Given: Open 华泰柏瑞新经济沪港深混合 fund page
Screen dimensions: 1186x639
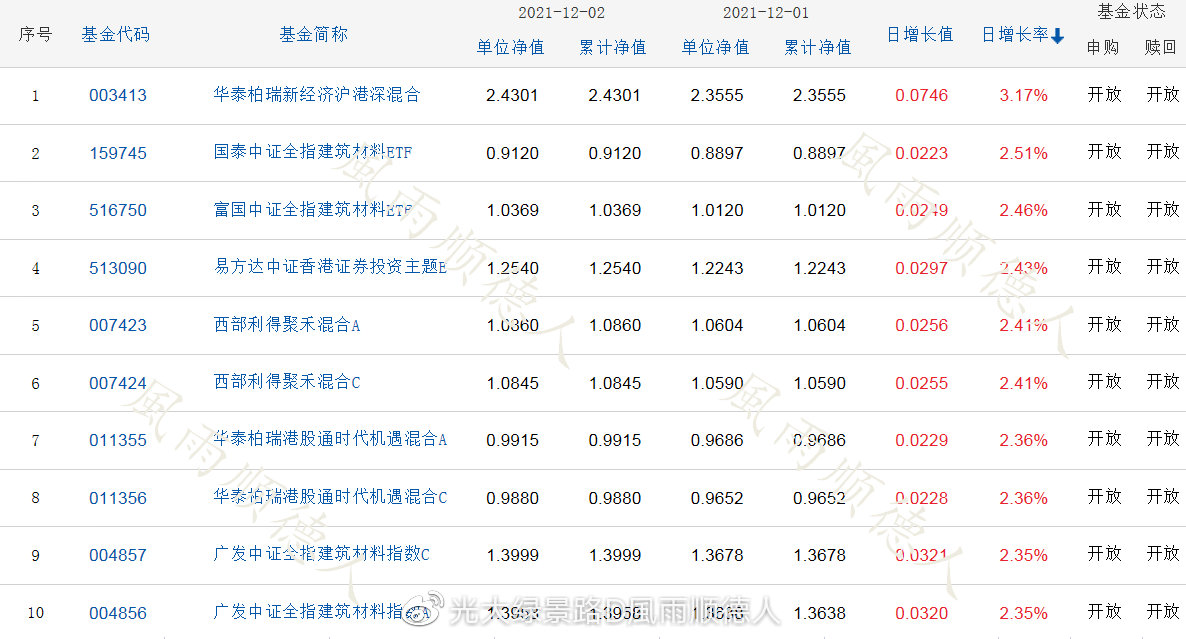Looking at the screenshot, I should (x=317, y=95).
